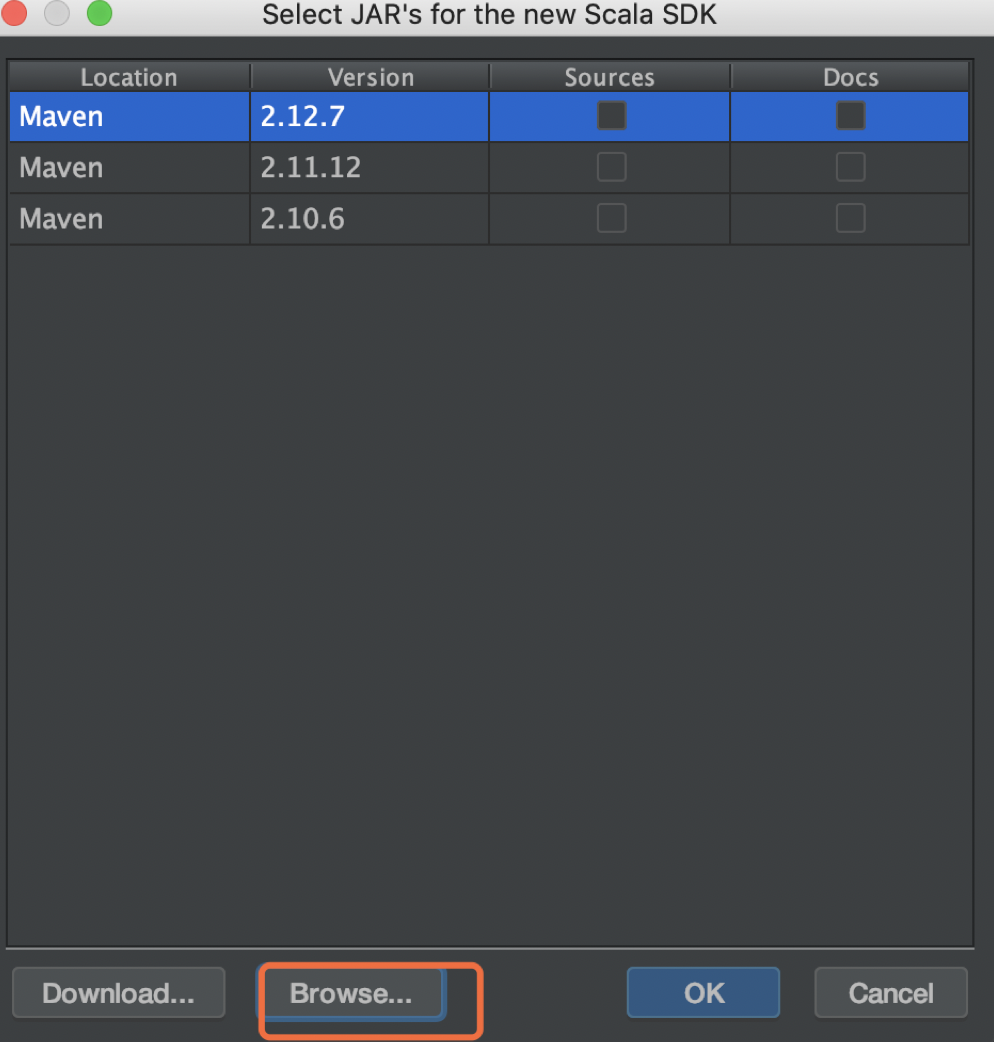Click the Sources column header

point(609,76)
